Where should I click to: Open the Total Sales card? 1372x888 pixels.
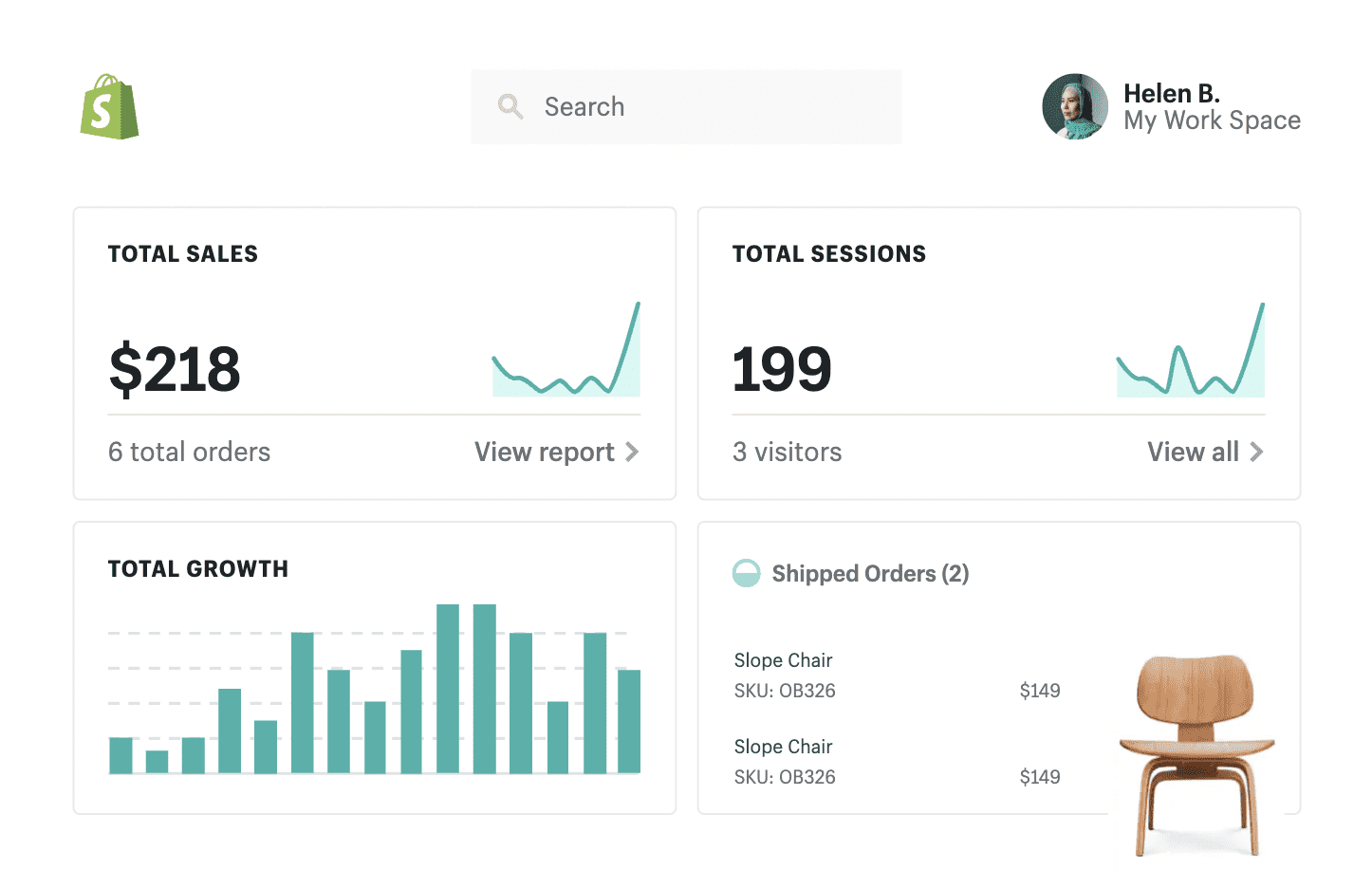tap(374, 353)
